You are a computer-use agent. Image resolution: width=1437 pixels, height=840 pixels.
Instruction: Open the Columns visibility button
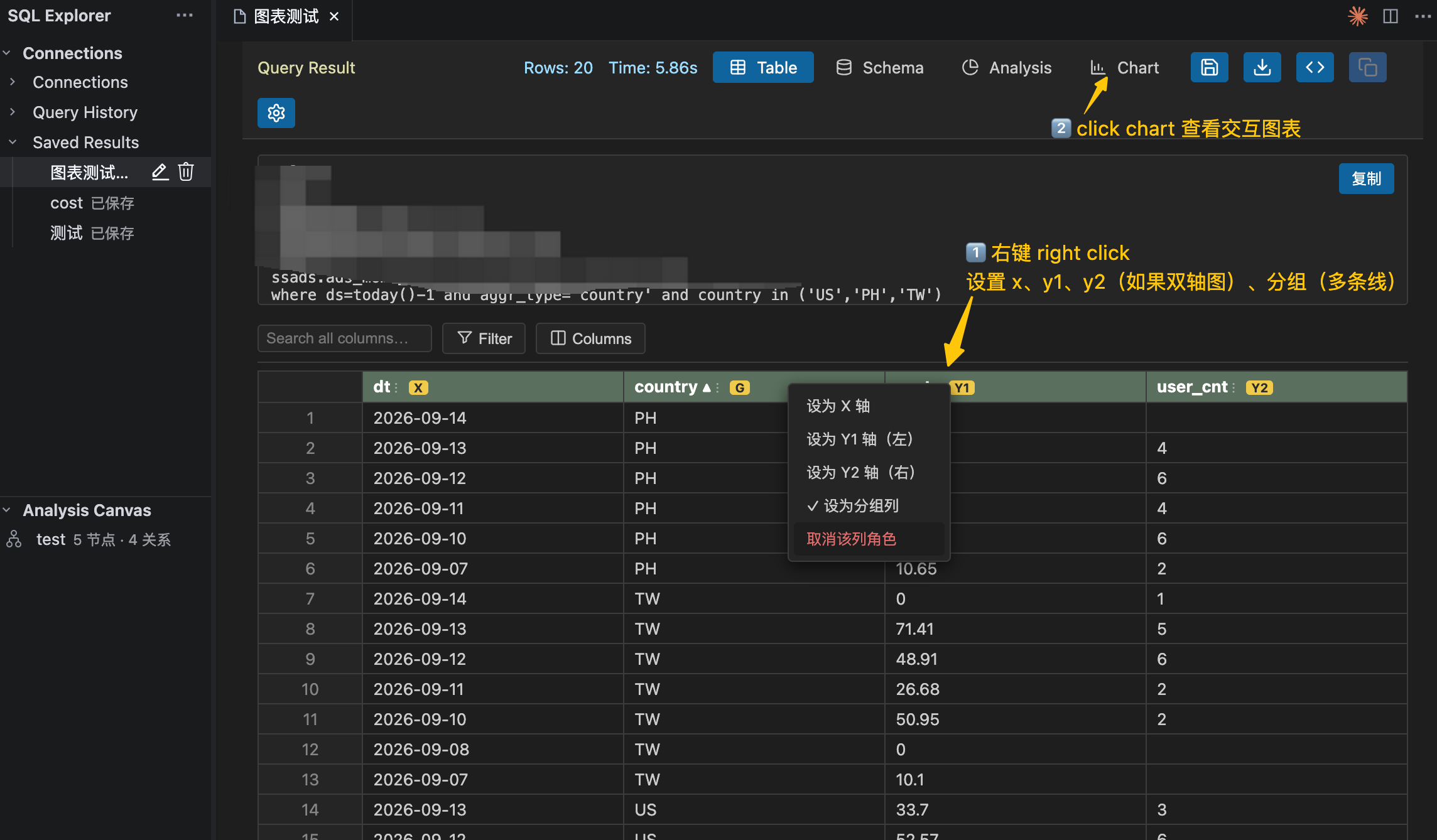[590, 338]
